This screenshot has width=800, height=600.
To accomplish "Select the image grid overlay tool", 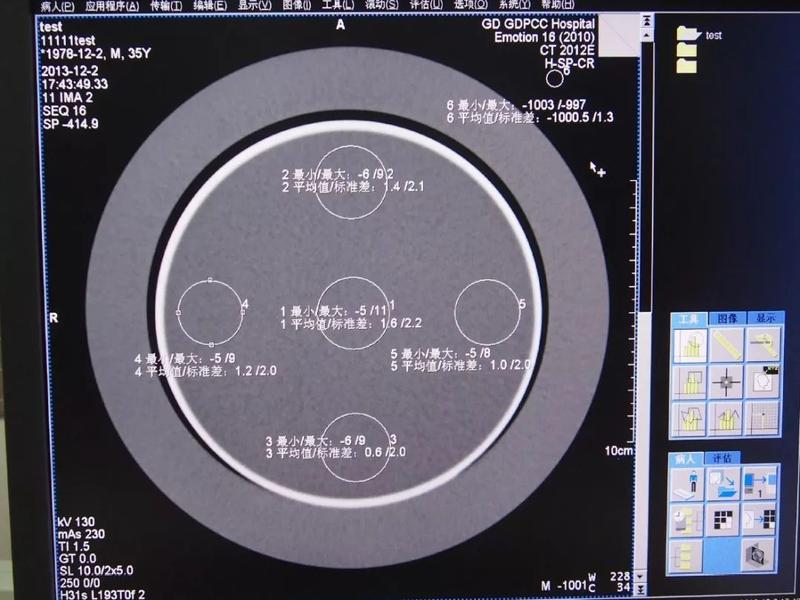I will point(763,419).
